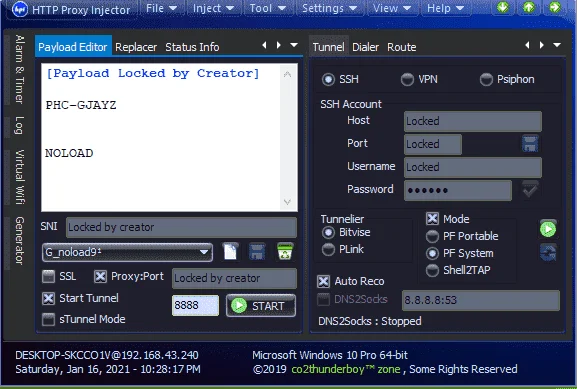The height and width of the screenshot is (389, 577).
Task: Click the save payload floppy icon
Action: 257,252
